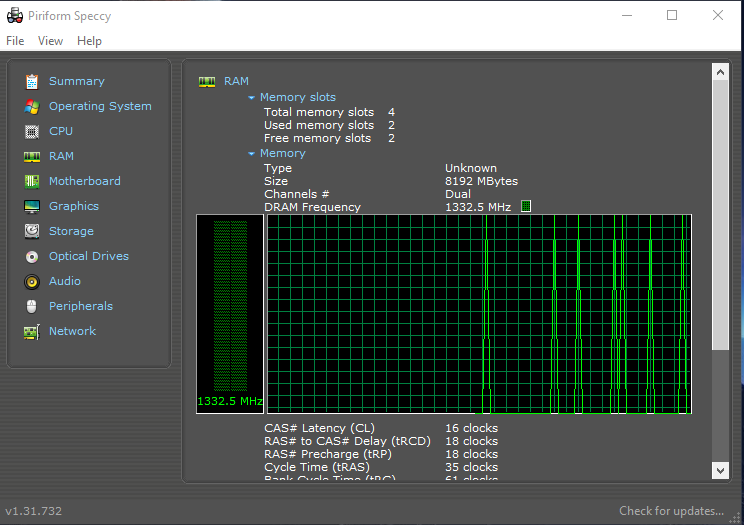Click the Storage hard drive icon
This screenshot has height=525, width=744.
32,231
